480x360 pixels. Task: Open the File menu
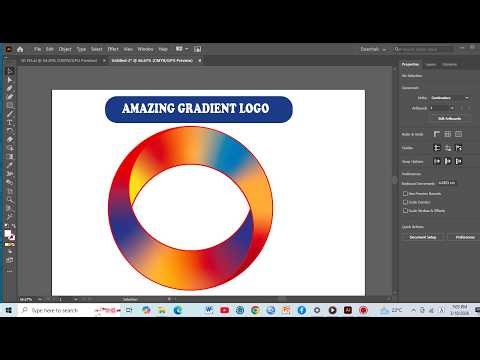tap(37, 49)
